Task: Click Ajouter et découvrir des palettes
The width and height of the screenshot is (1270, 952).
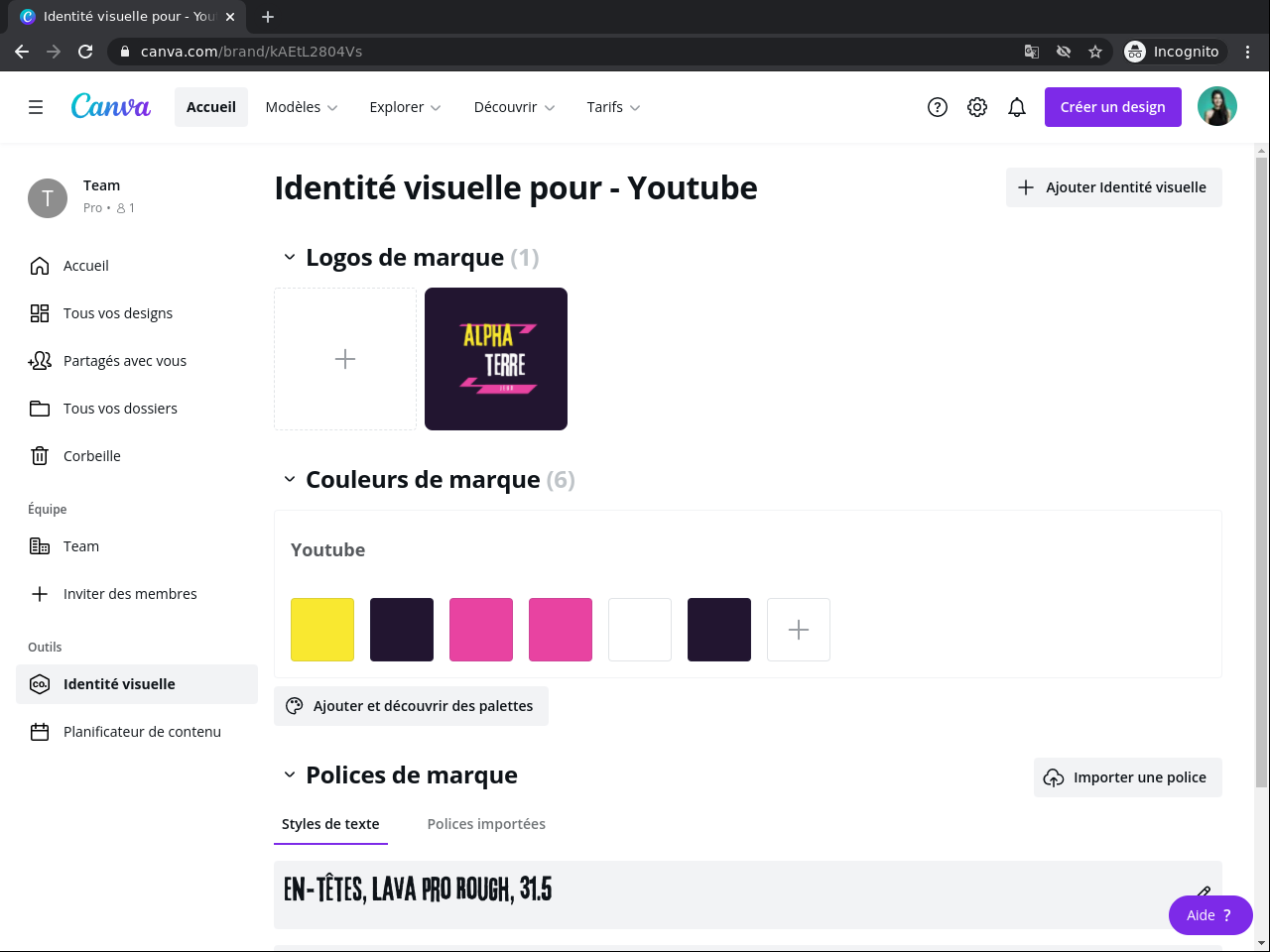Action: pos(411,706)
